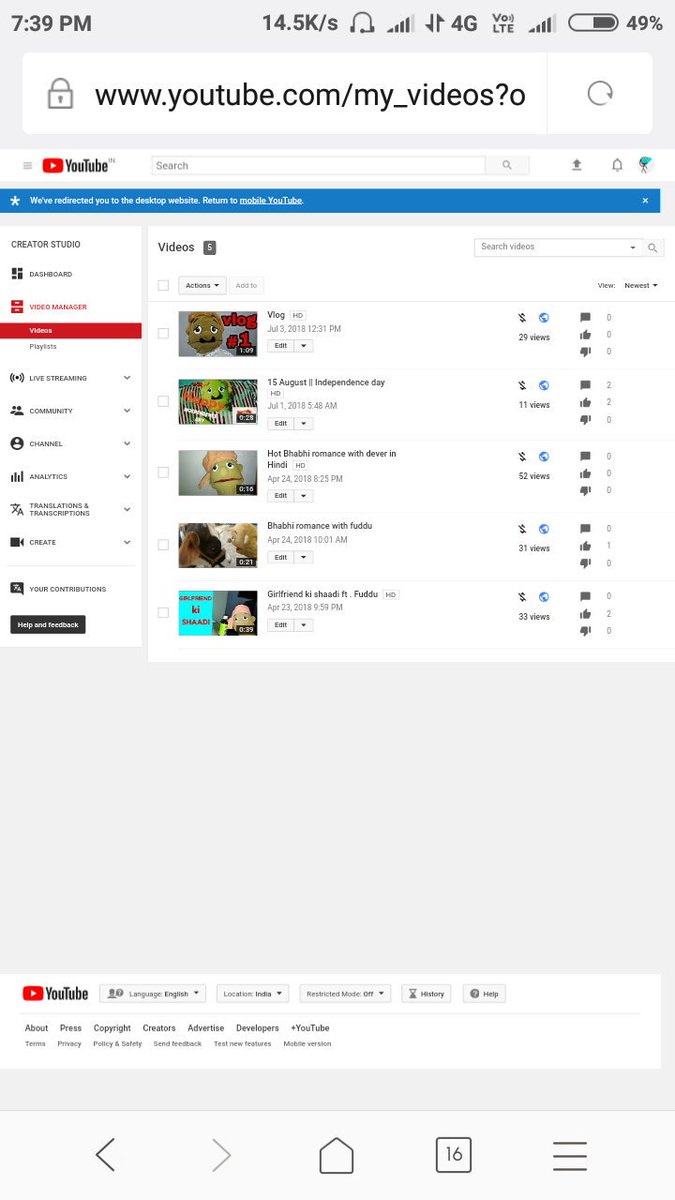Select the Hot Bhabhi romance video checkbox
Image resolution: width=675 pixels, height=1200 pixels.
[163, 472]
